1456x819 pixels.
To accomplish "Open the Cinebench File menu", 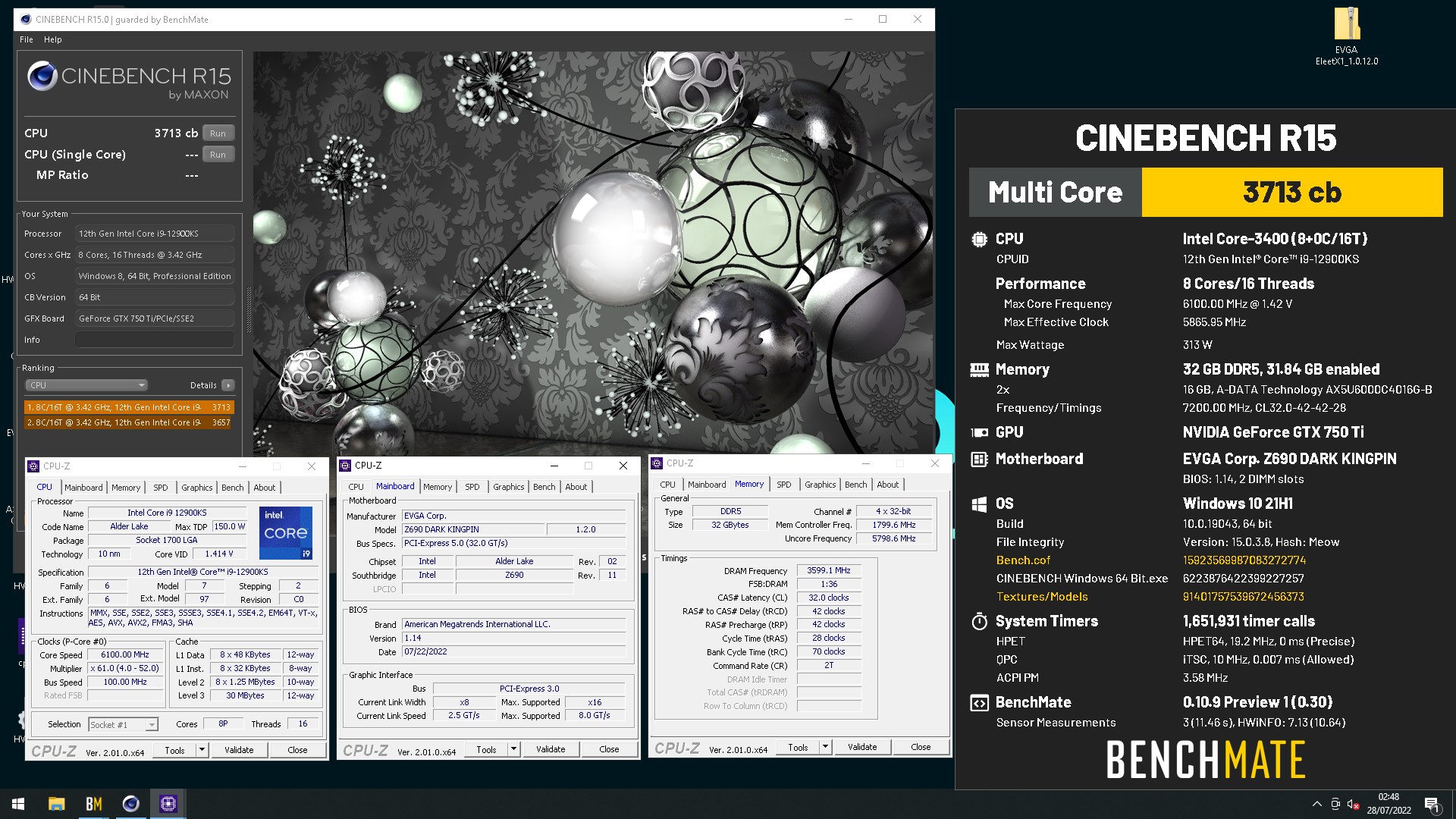I will [x=27, y=39].
